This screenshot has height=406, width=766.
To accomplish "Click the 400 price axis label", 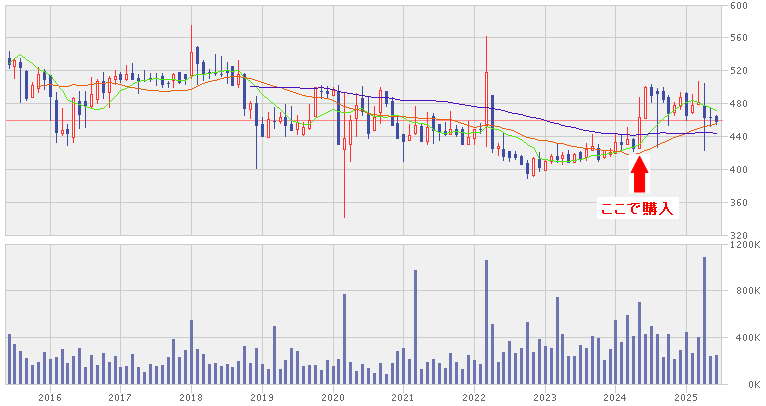I will tap(738, 170).
